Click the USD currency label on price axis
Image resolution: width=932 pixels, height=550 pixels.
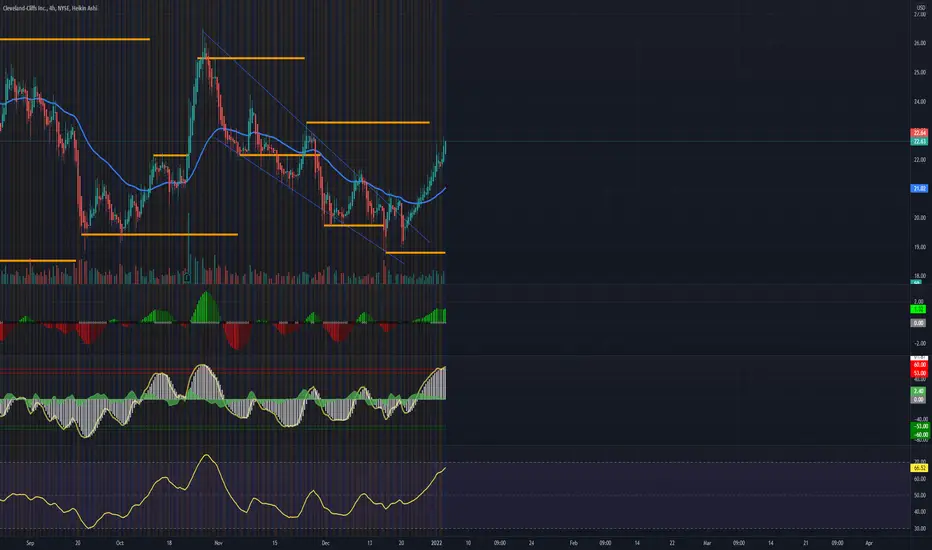point(921,7)
